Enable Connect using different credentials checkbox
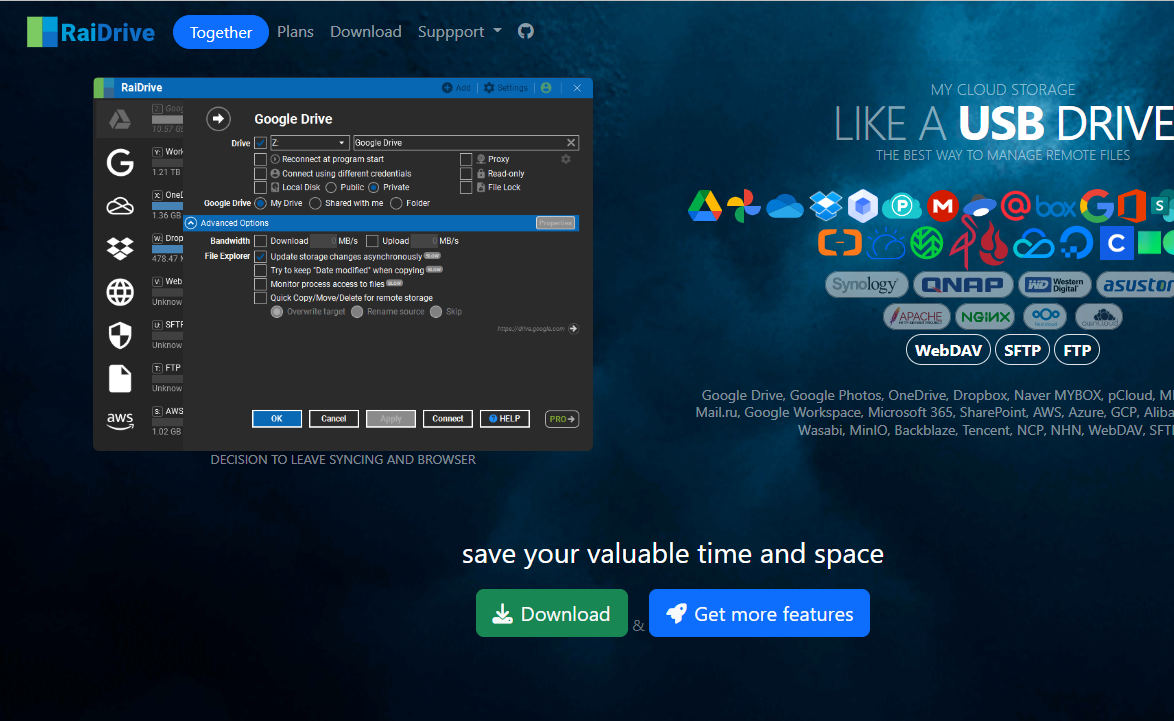 tap(261, 174)
